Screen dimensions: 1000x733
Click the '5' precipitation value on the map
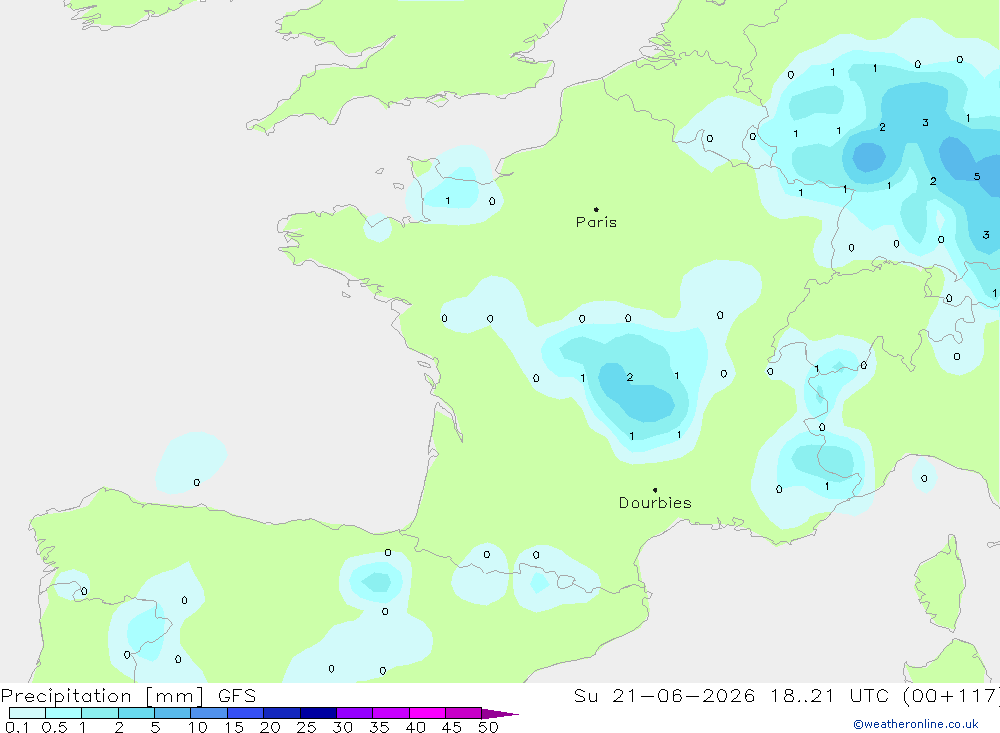977,177
